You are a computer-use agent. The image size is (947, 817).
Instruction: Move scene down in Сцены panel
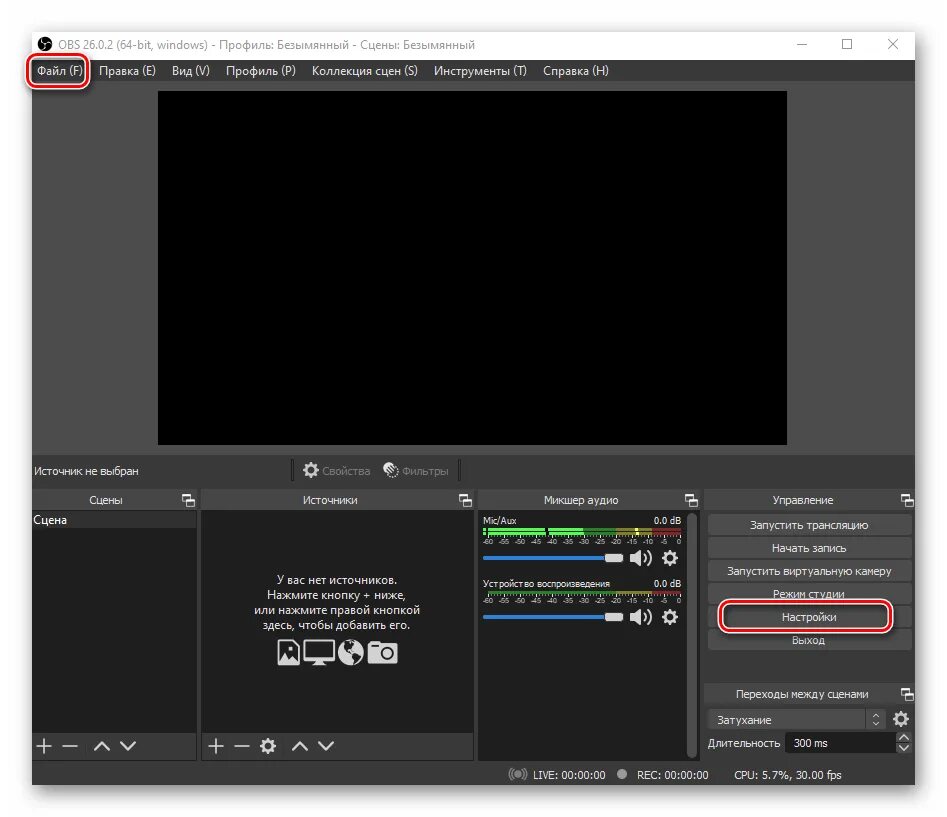coord(127,746)
